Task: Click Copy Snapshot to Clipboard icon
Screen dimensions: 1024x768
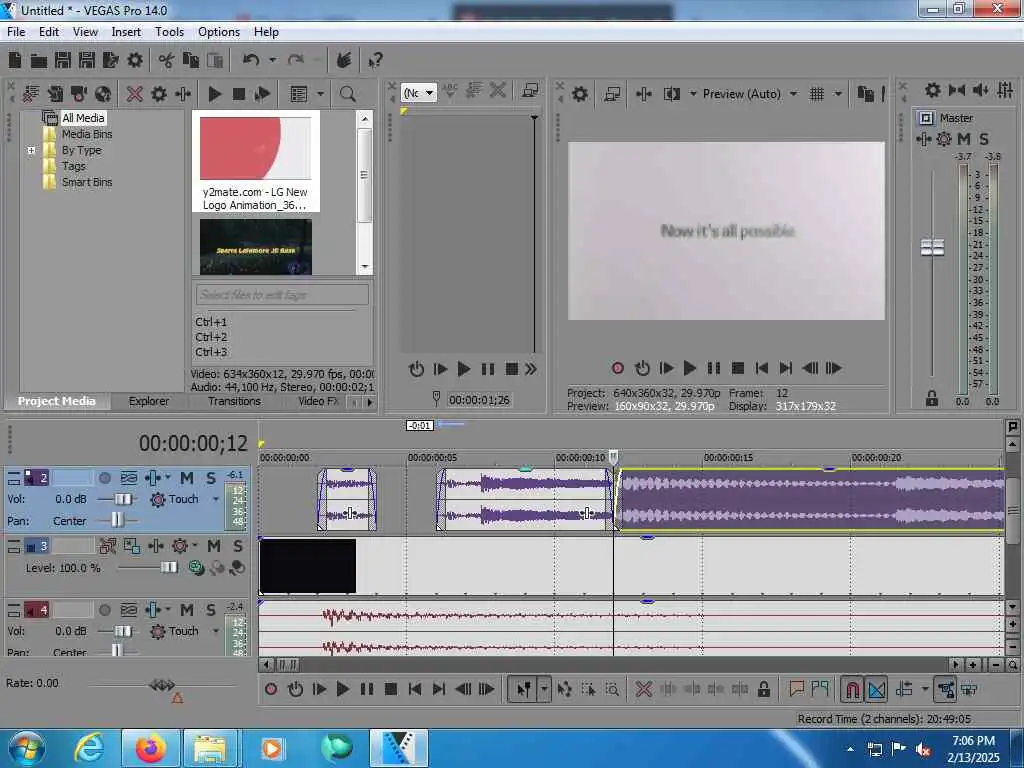Action: (x=865, y=94)
